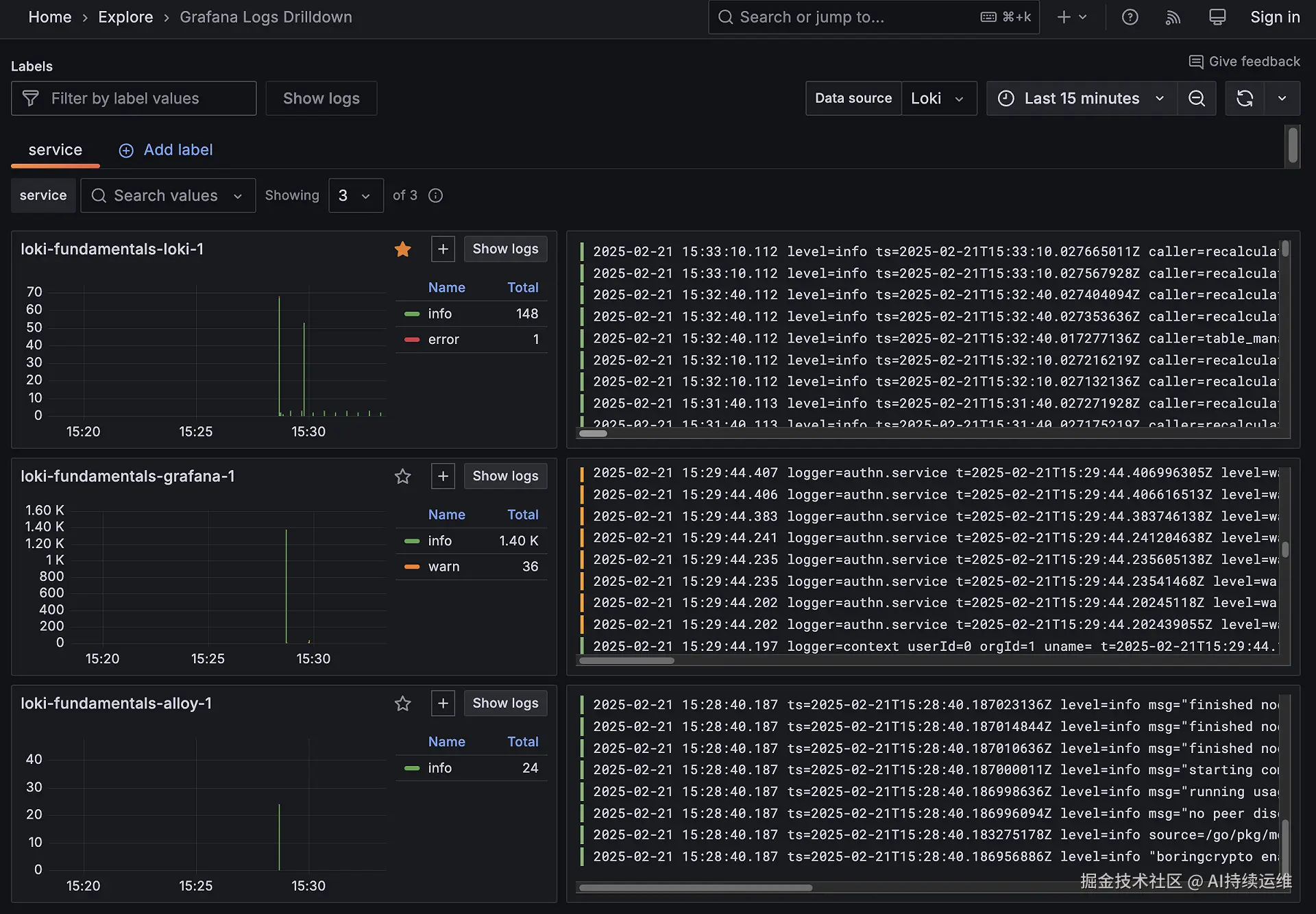This screenshot has width=1316, height=914.
Task: Open the Loki data source dropdown
Action: click(938, 99)
